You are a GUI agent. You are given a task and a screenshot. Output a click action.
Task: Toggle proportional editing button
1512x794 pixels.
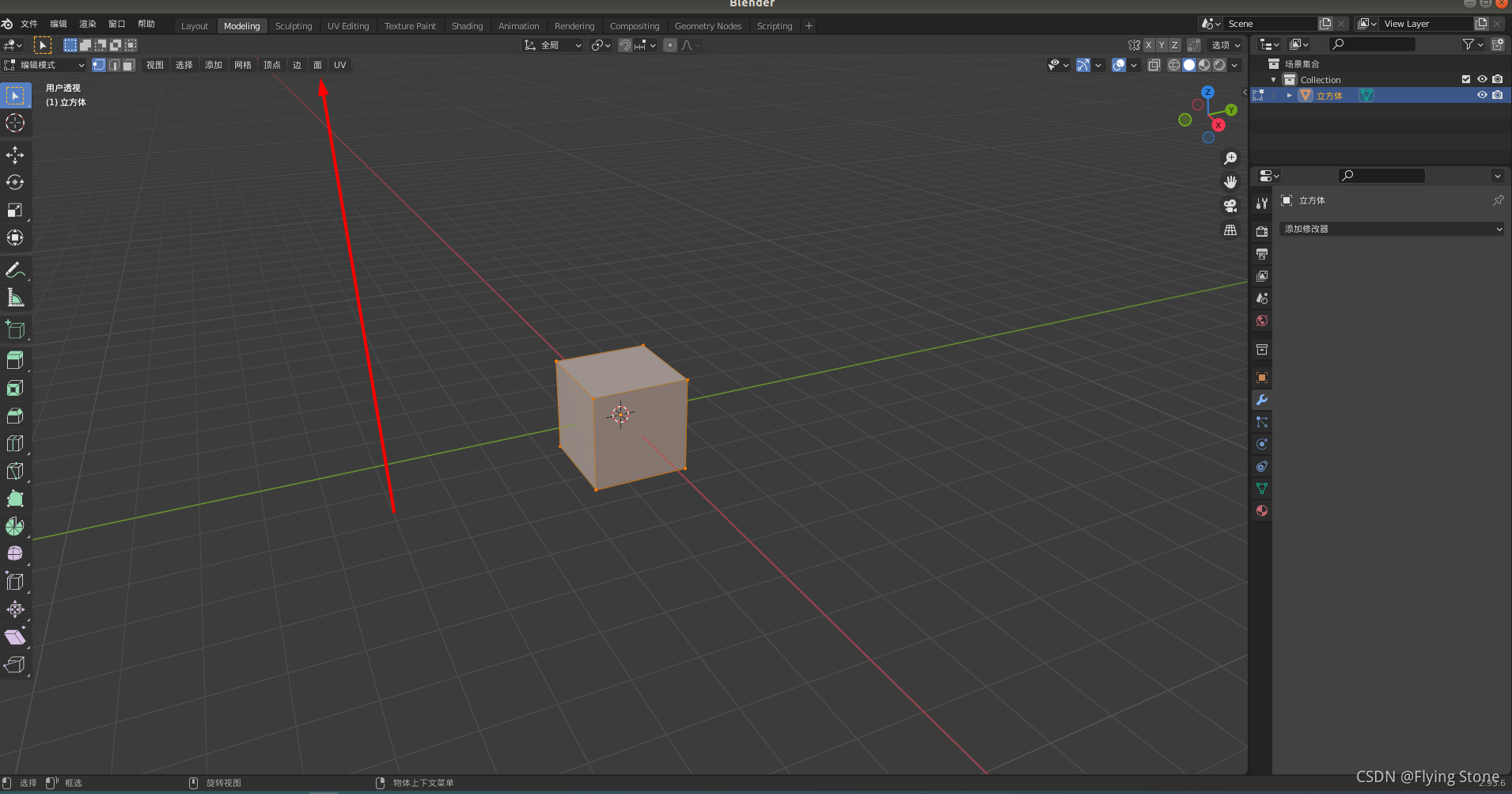pos(670,45)
